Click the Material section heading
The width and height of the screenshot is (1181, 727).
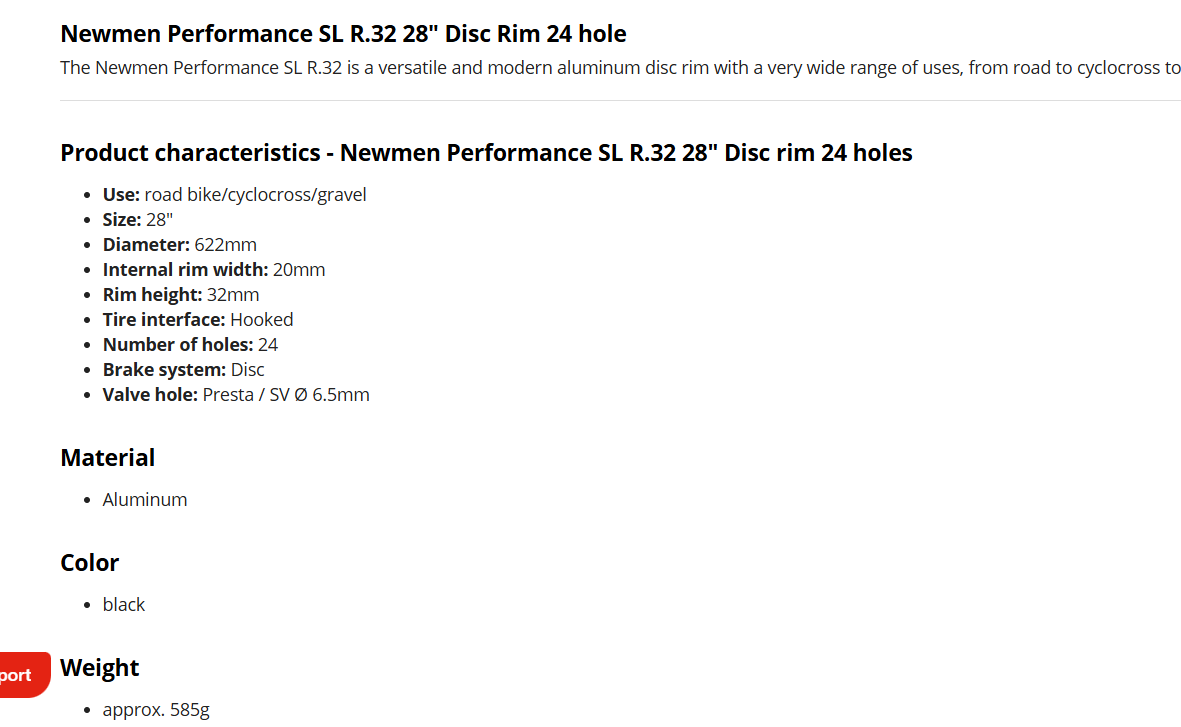pos(108,458)
